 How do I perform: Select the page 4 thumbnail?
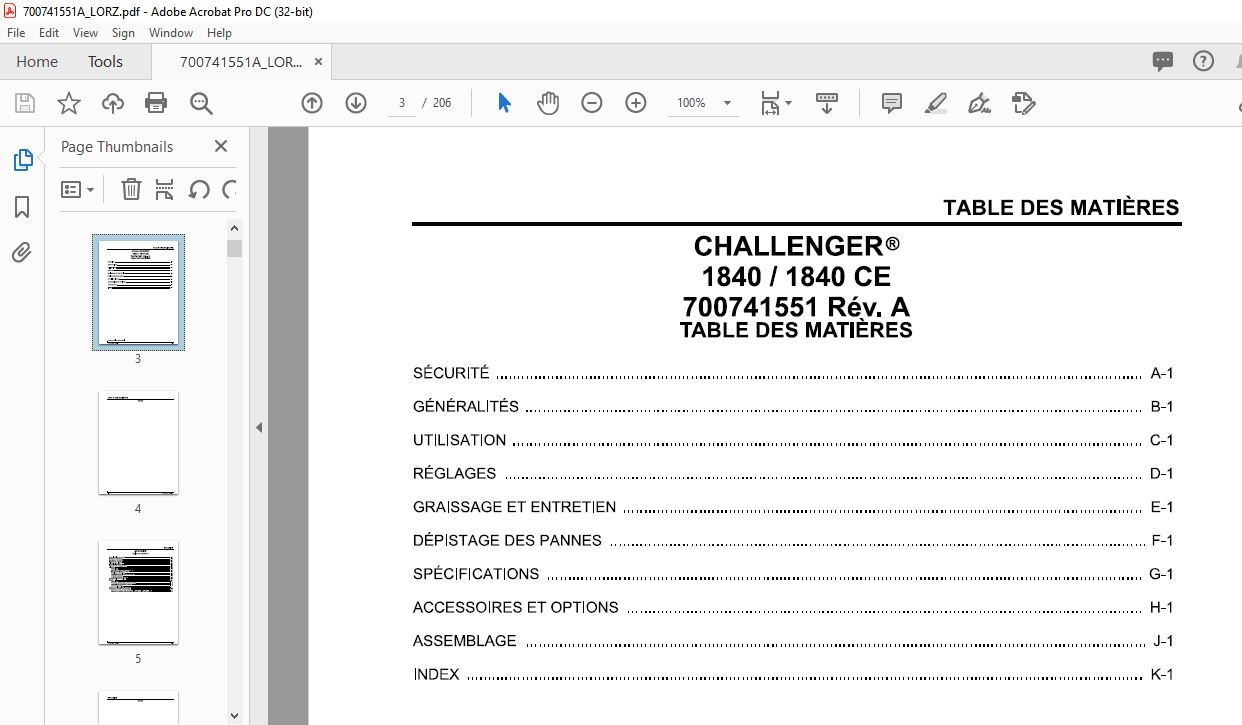click(138, 443)
